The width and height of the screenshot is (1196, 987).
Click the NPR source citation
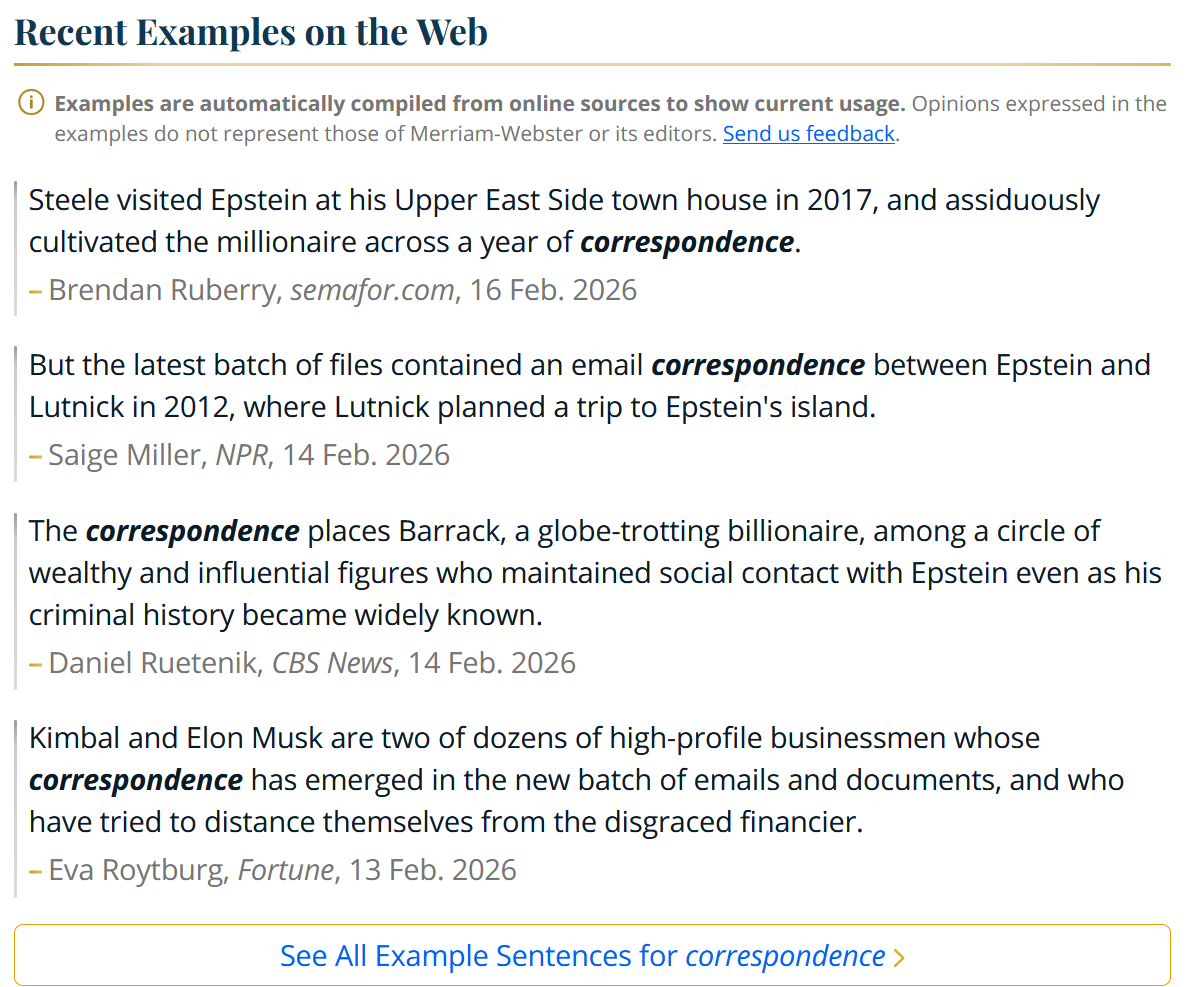pyautogui.click(x=242, y=455)
